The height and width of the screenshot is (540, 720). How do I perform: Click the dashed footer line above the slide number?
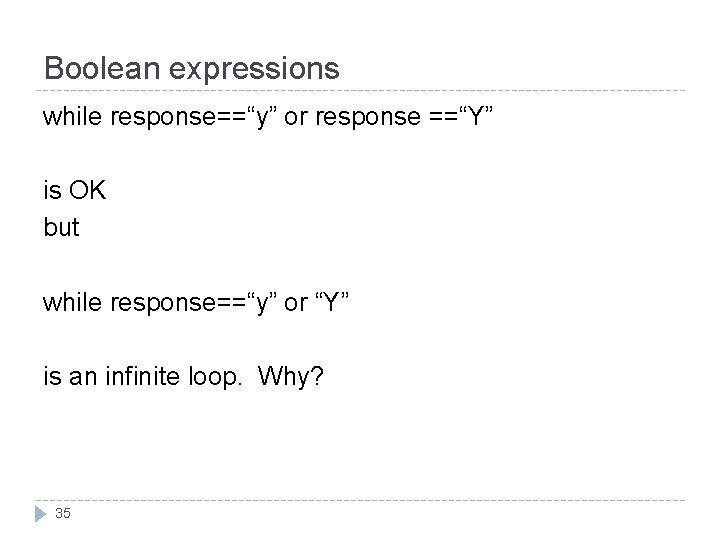tap(360, 501)
